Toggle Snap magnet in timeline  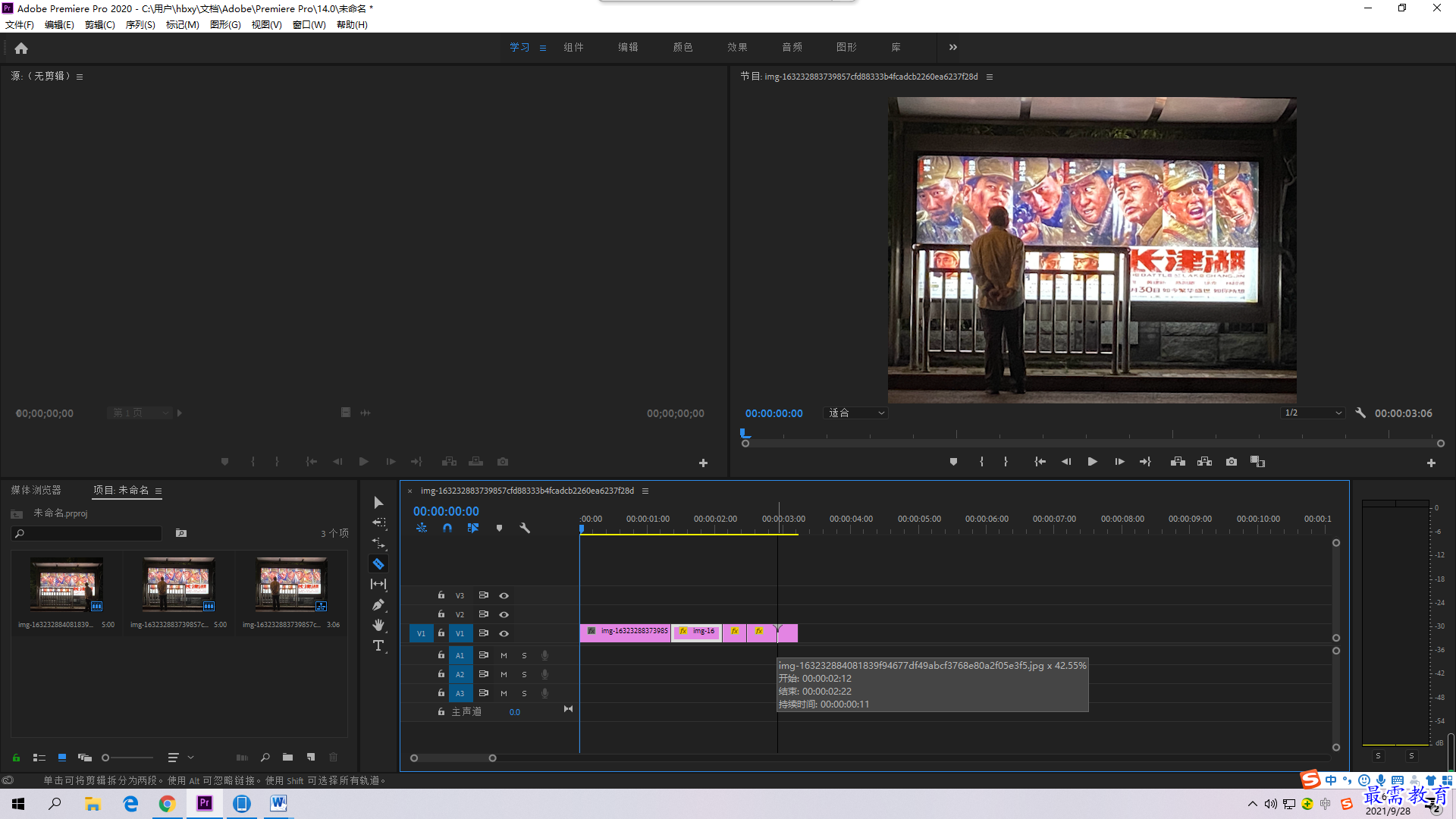447,529
